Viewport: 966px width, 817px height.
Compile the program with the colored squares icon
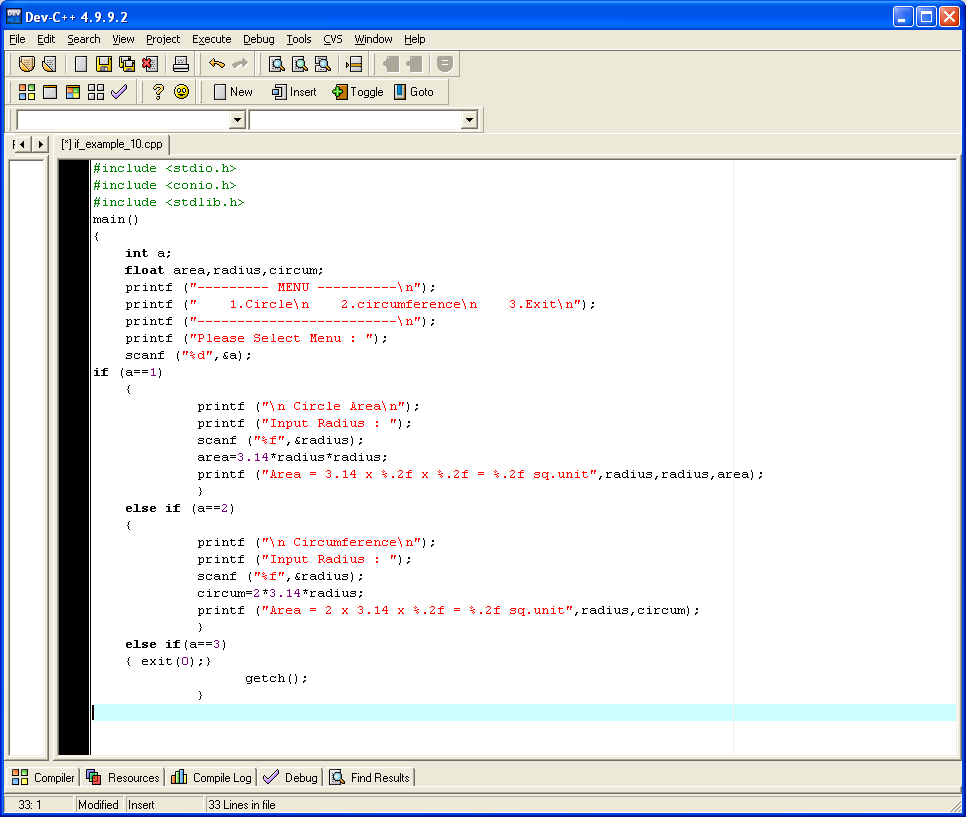point(26,92)
